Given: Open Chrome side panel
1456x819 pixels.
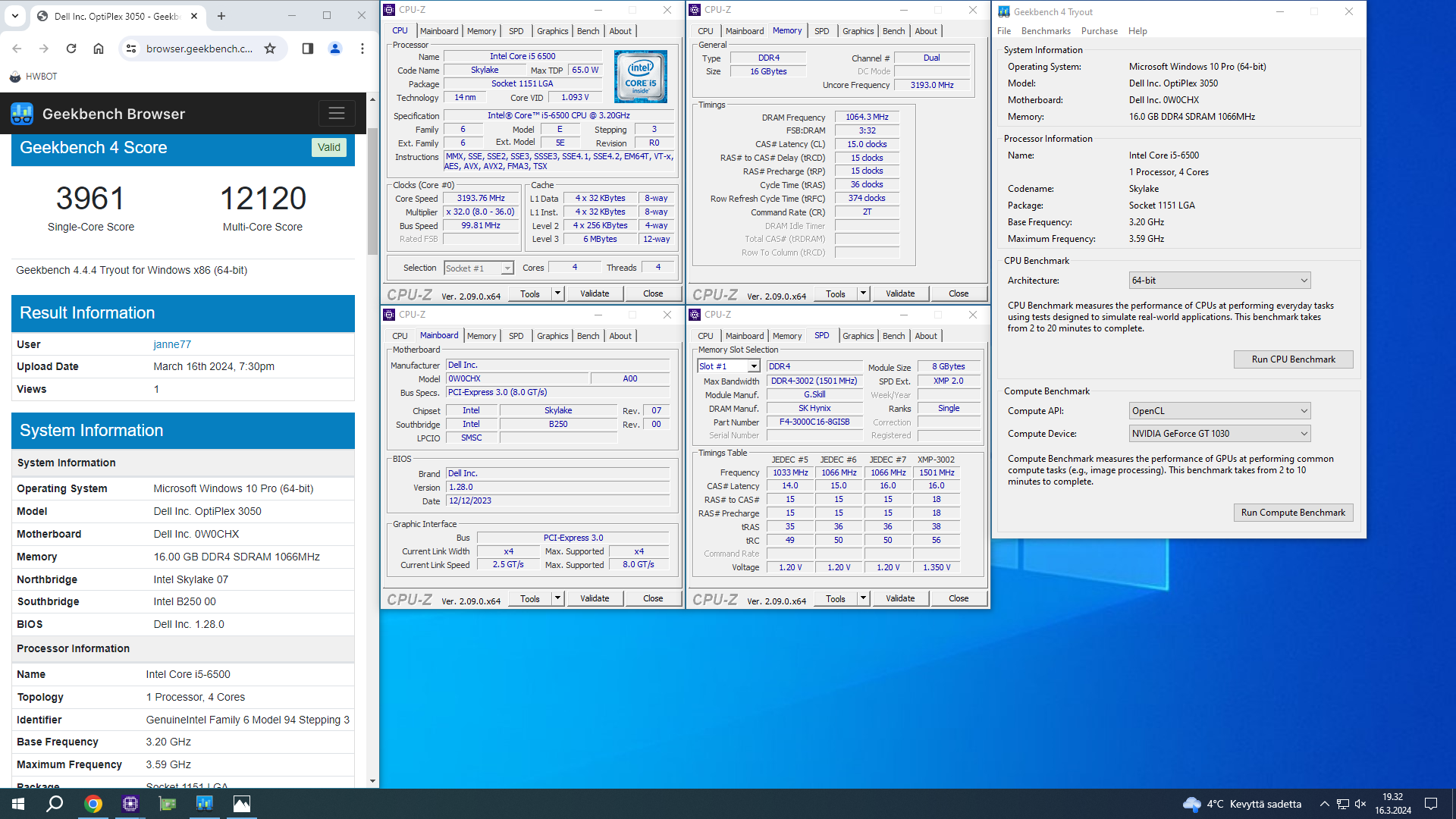Looking at the screenshot, I should tap(307, 49).
